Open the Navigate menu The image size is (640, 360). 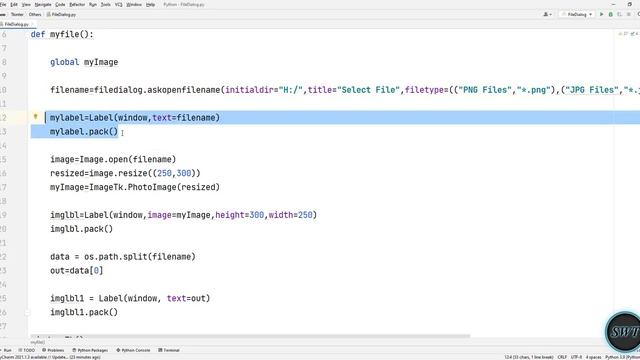coord(43,4)
